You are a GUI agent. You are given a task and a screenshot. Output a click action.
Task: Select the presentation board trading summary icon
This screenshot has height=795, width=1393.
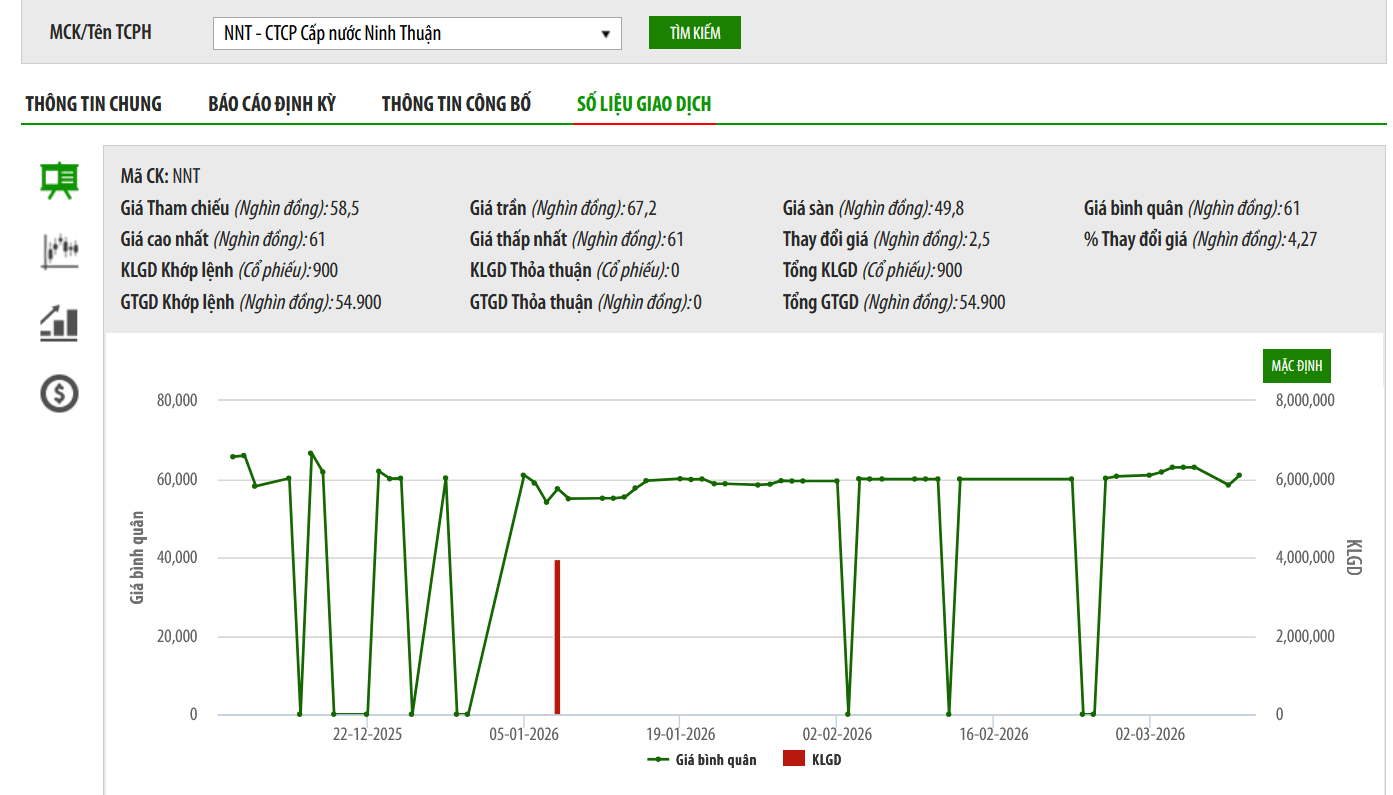click(59, 181)
